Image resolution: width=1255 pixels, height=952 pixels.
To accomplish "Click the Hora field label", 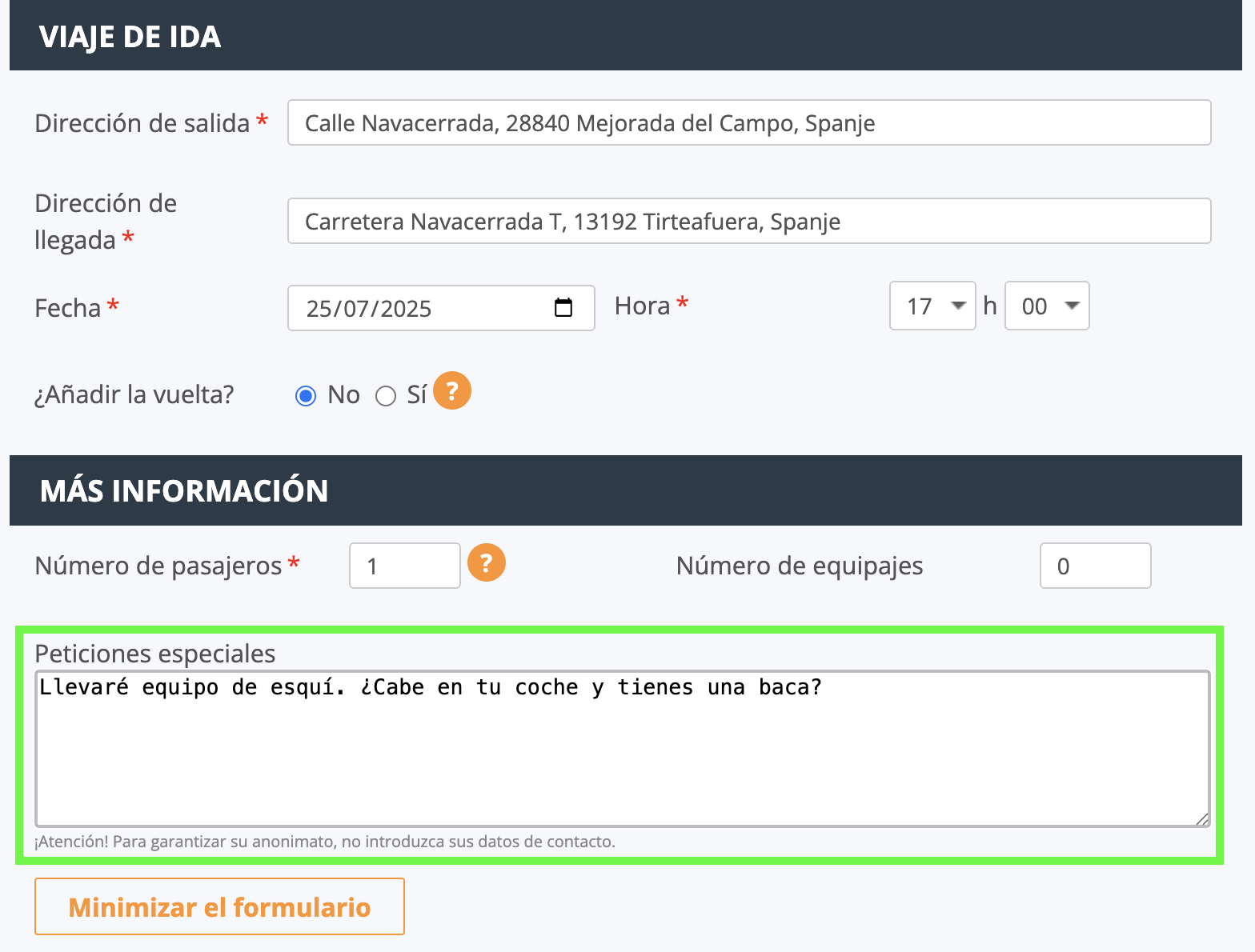I will (643, 306).
